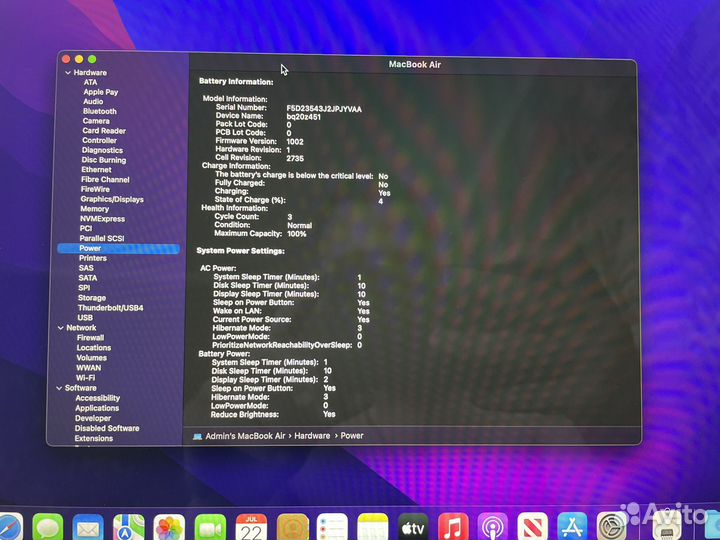Open the USB hardware entry
Image resolution: width=720 pixels, height=540 pixels.
(x=85, y=318)
